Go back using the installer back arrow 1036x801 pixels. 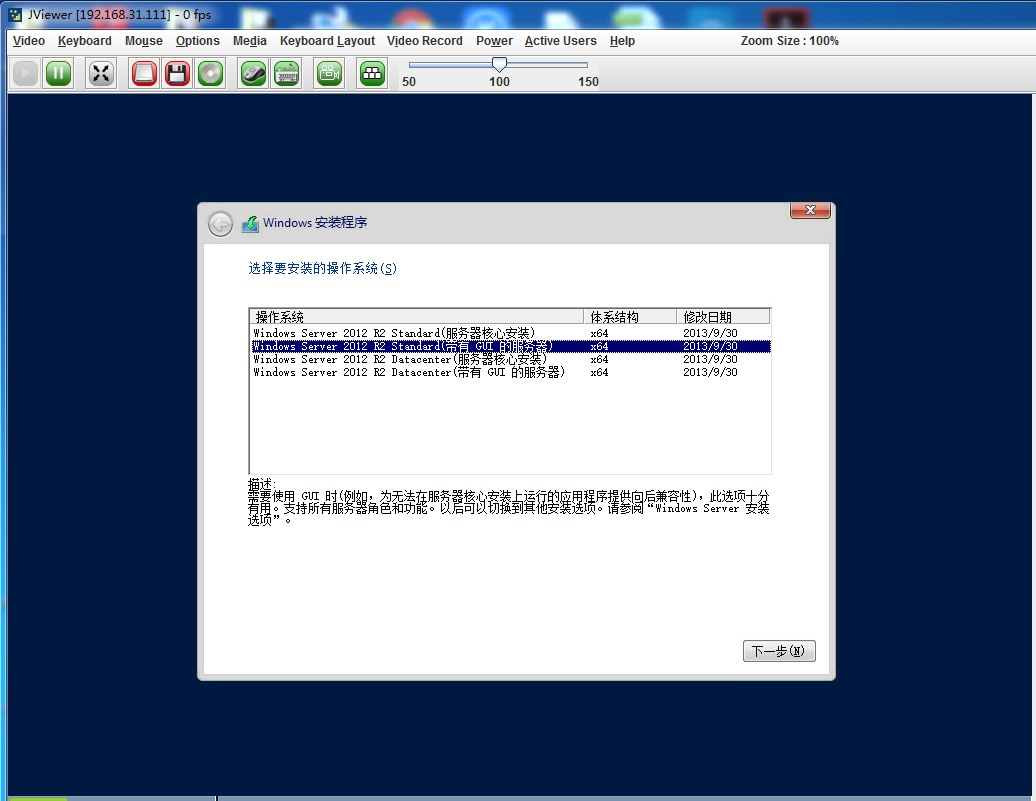tap(220, 224)
